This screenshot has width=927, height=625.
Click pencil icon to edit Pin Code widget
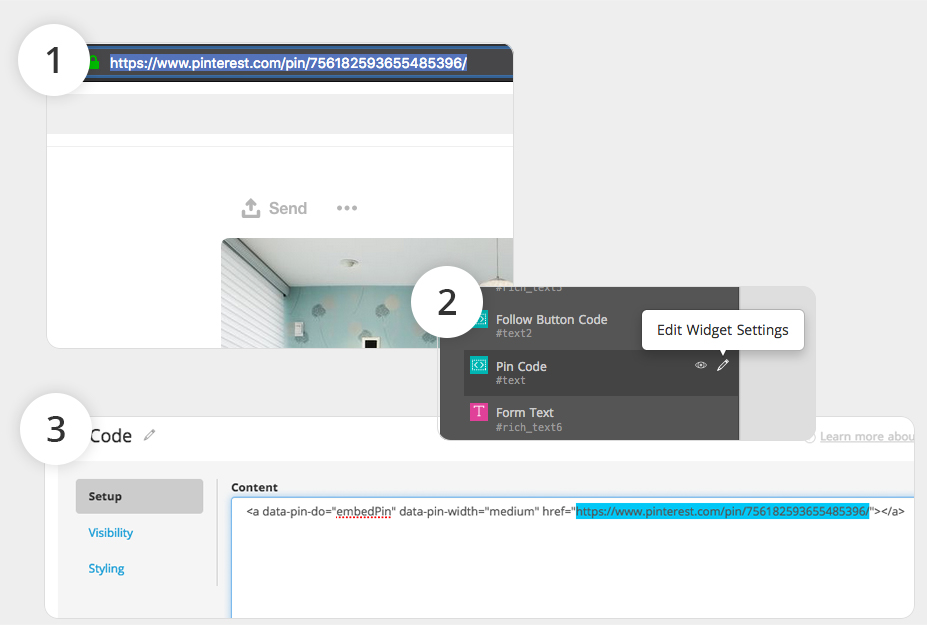point(723,365)
